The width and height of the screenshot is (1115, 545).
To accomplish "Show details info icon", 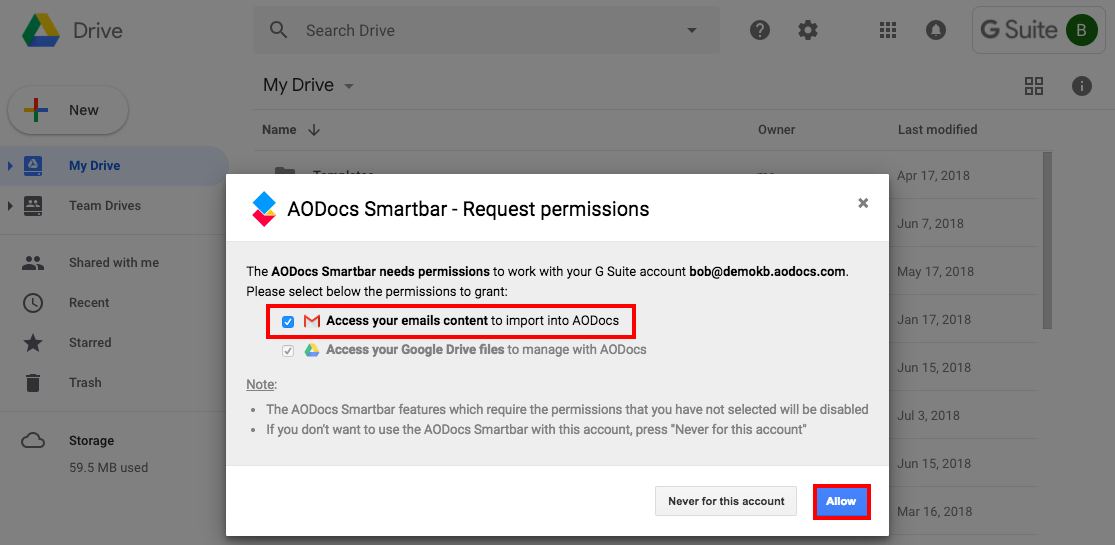I will coord(1082,86).
